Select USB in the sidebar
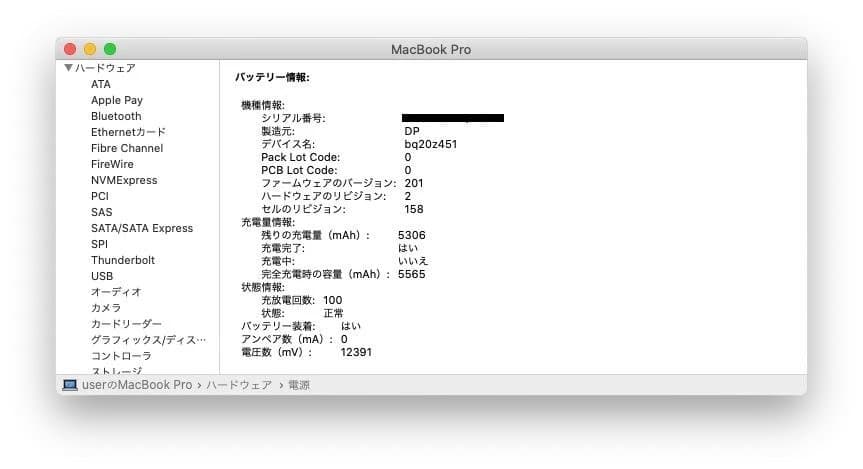 tap(102, 276)
